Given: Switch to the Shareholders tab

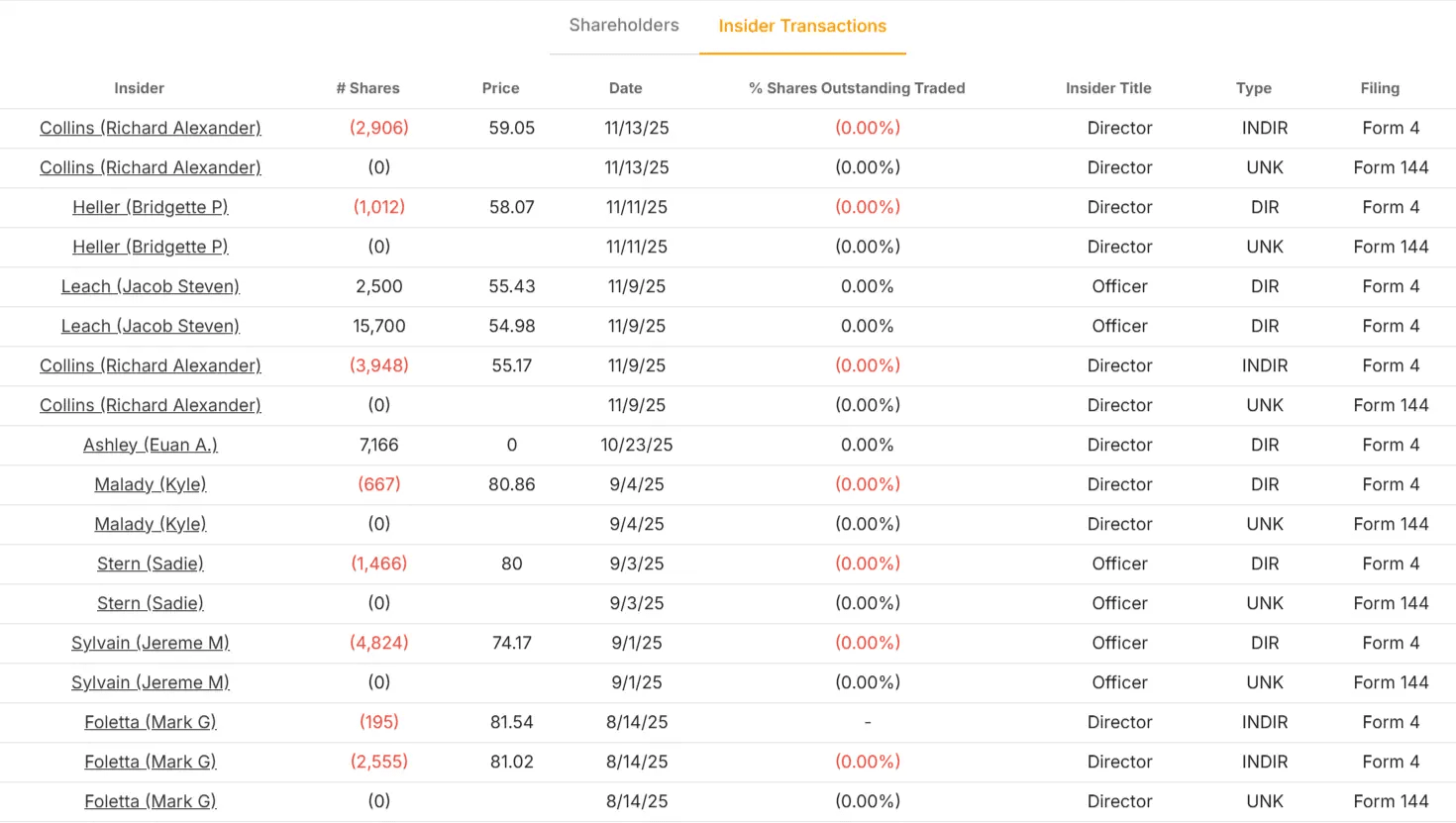Looking at the screenshot, I should click(624, 26).
